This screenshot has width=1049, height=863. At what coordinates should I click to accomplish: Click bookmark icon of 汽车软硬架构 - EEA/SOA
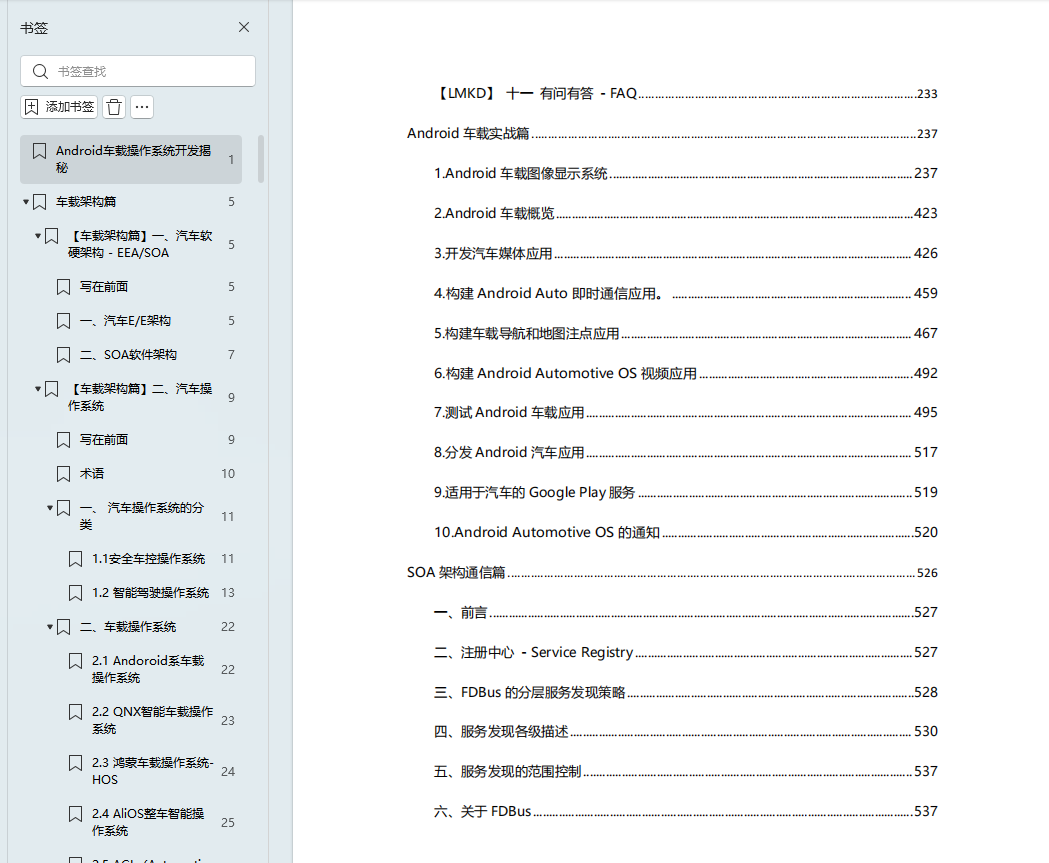point(52,236)
